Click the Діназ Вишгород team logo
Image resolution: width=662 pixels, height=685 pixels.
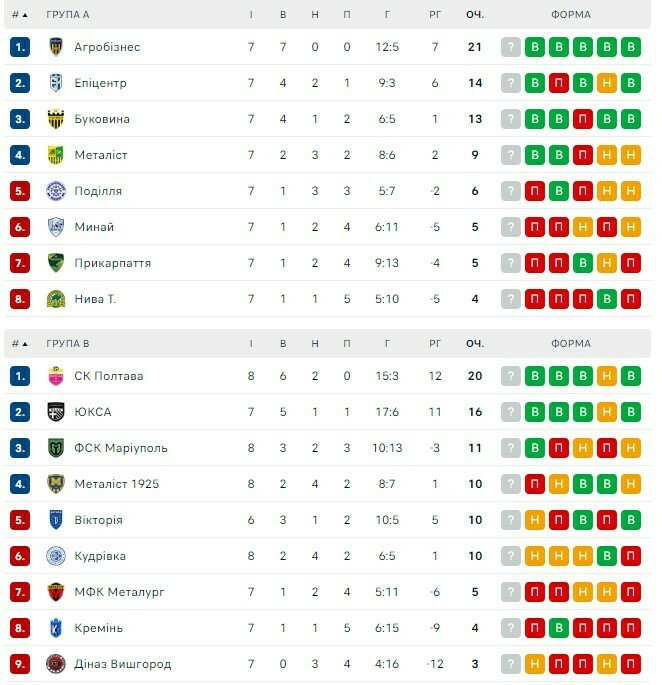[x=56, y=664]
